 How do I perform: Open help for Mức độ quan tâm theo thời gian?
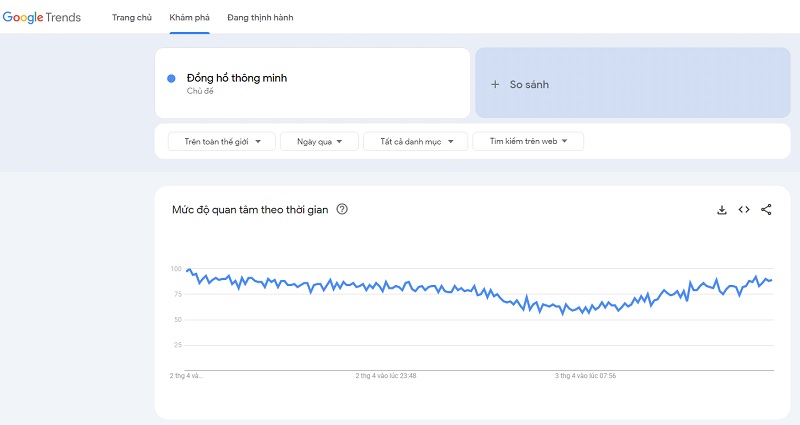(342, 209)
